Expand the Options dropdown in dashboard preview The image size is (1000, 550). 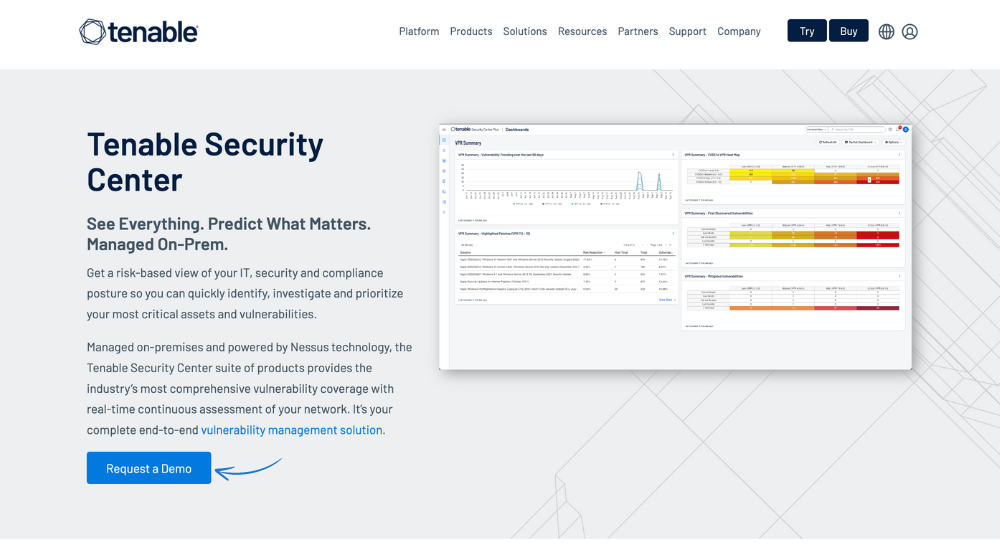(x=892, y=142)
